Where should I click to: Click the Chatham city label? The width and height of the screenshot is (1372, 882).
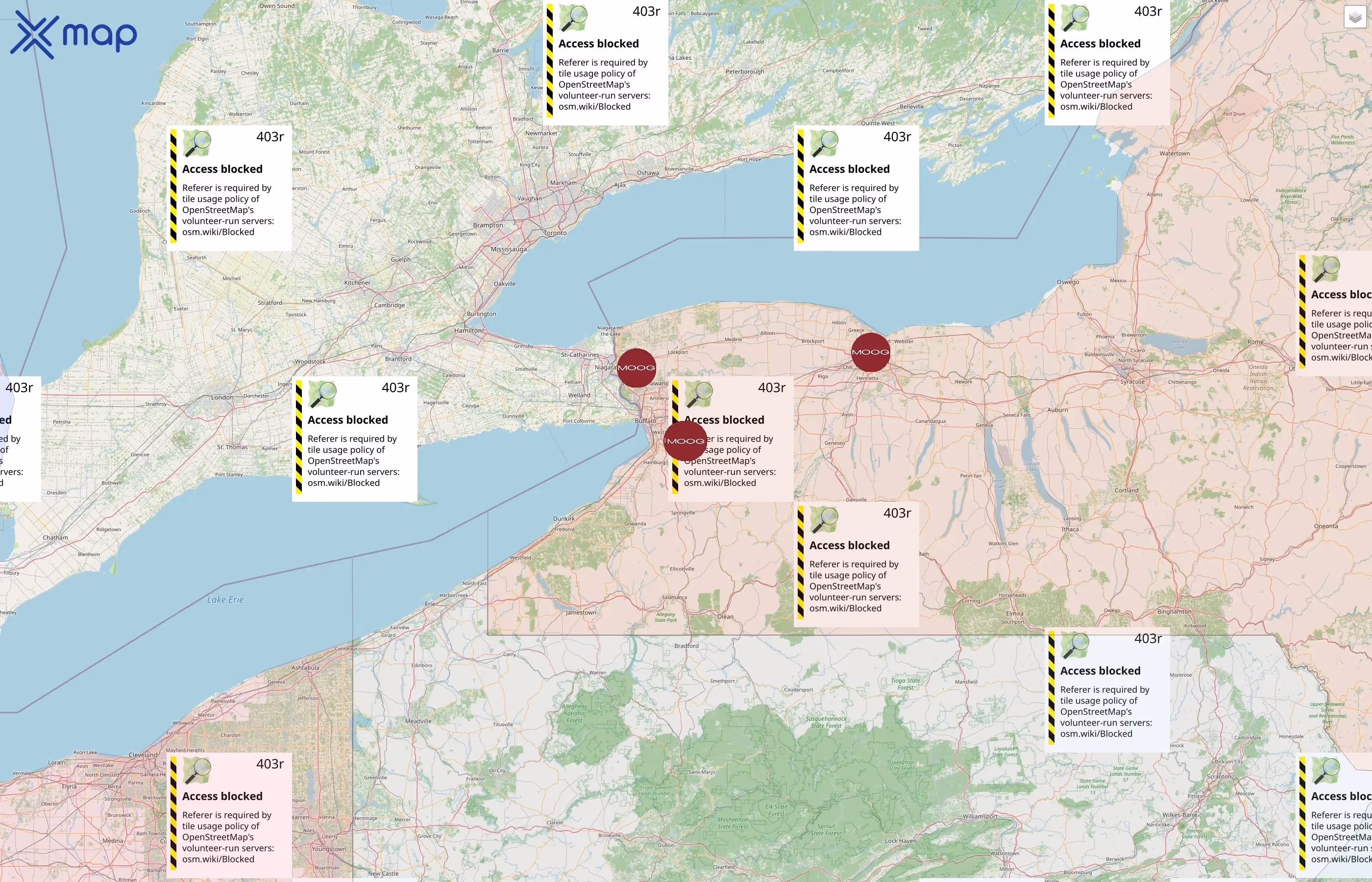pyautogui.click(x=55, y=538)
